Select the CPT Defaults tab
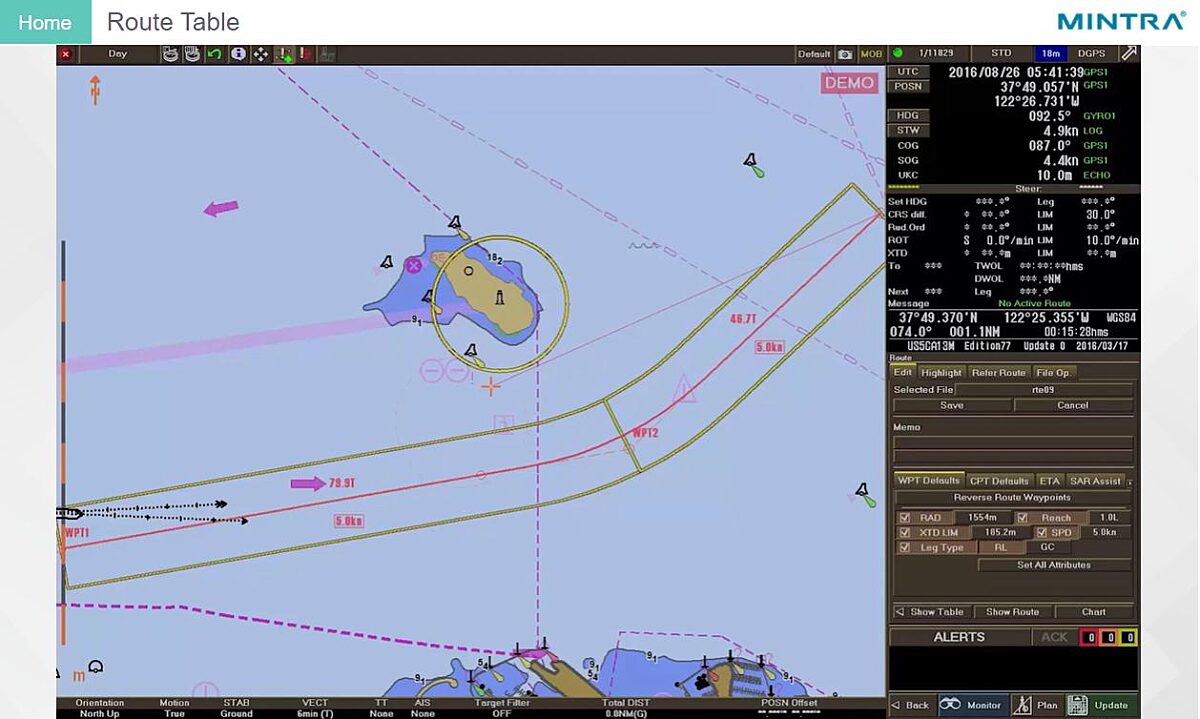This screenshot has height=719, width=1200. coord(999,481)
